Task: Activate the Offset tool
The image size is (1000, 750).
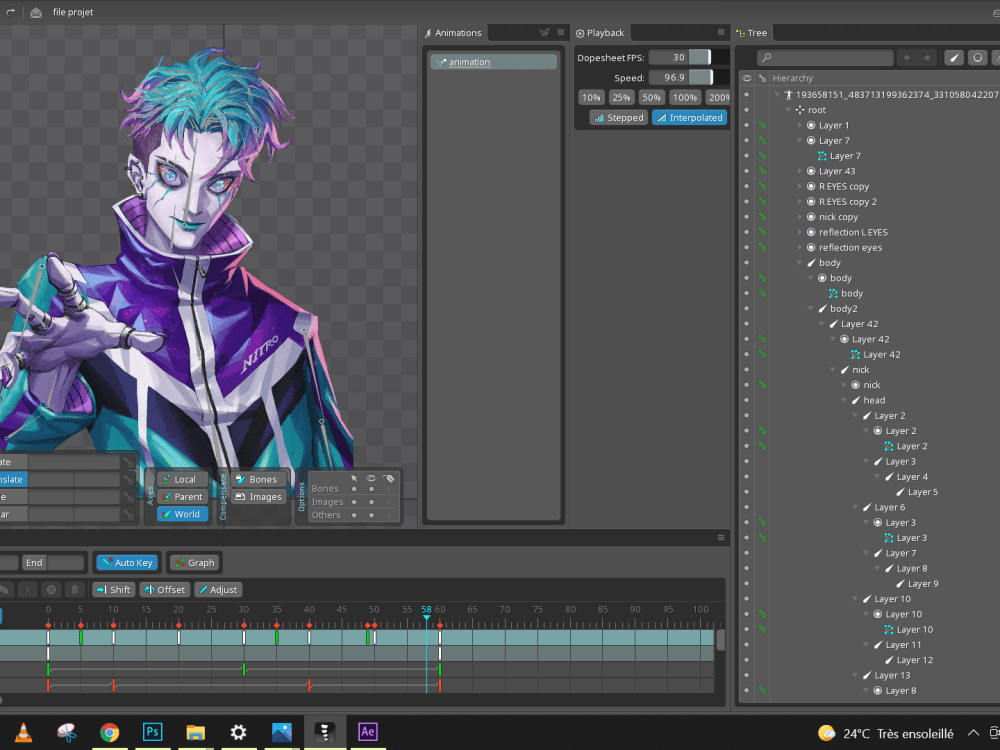Action: (x=164, y=589)
